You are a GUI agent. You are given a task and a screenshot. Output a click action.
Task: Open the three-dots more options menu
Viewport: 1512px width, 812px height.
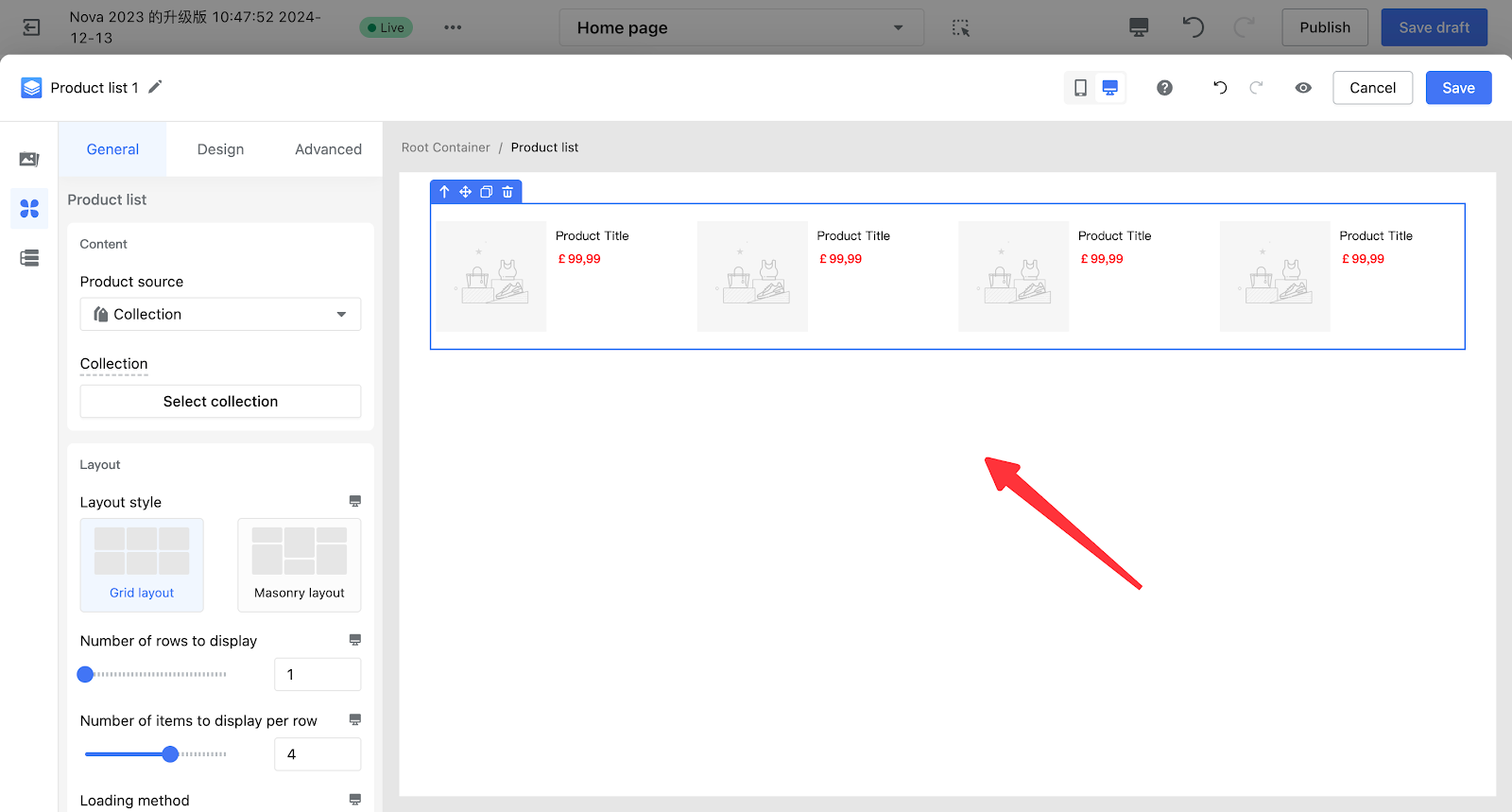(x=453, y=27)
